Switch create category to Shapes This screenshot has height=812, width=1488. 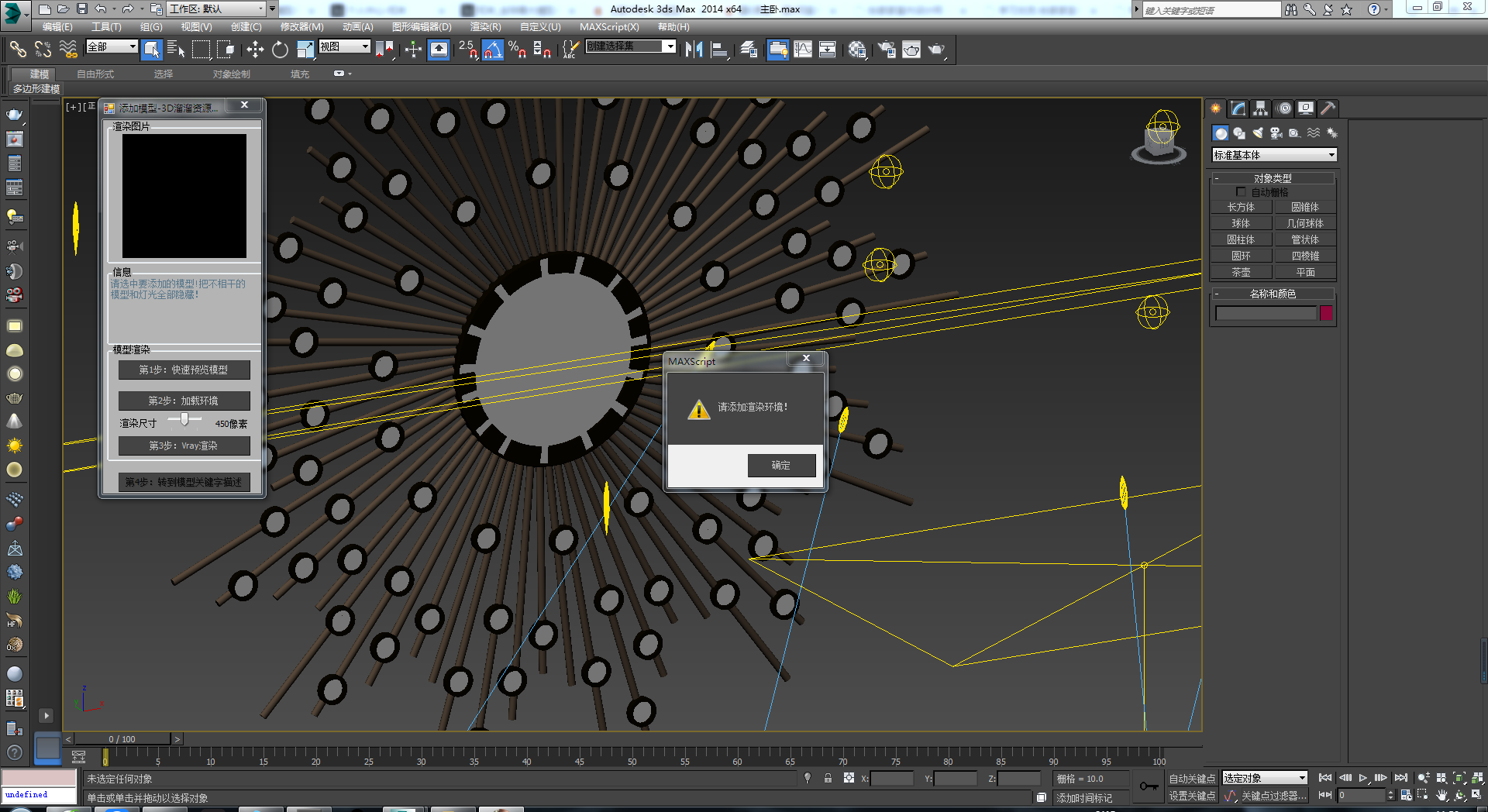[1239, 133]
